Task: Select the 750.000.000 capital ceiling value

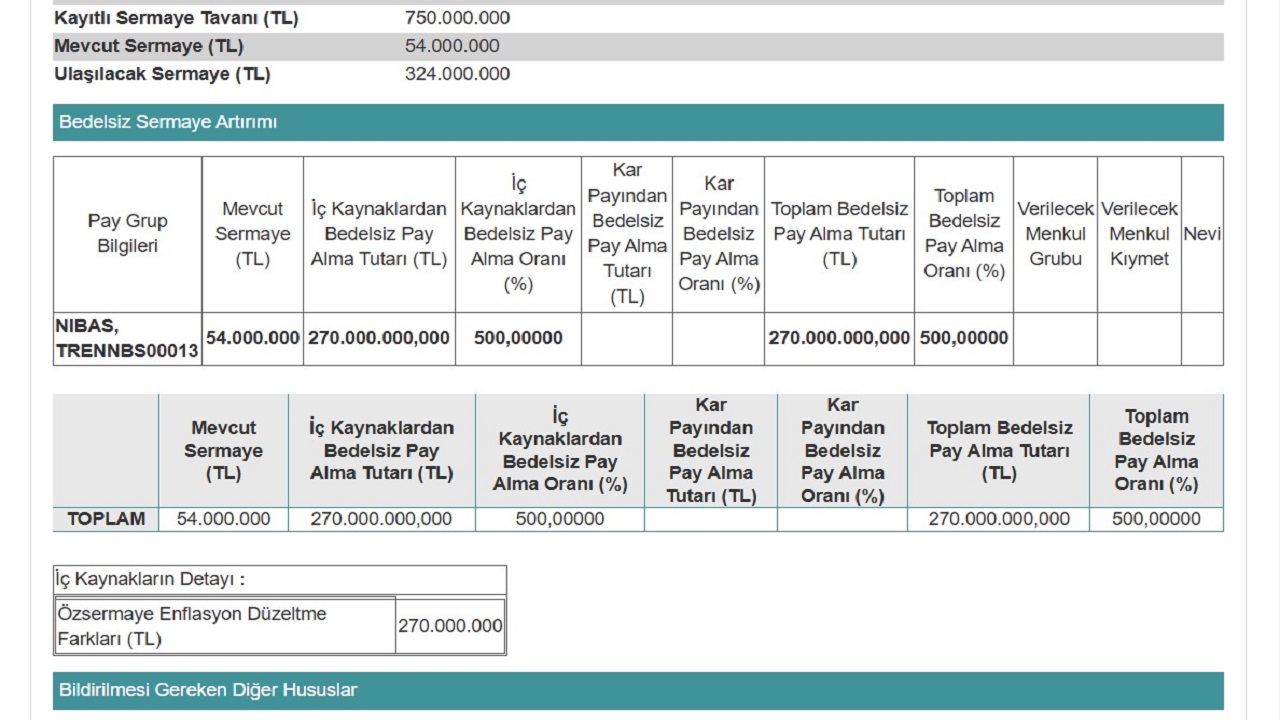Action: 457,18
